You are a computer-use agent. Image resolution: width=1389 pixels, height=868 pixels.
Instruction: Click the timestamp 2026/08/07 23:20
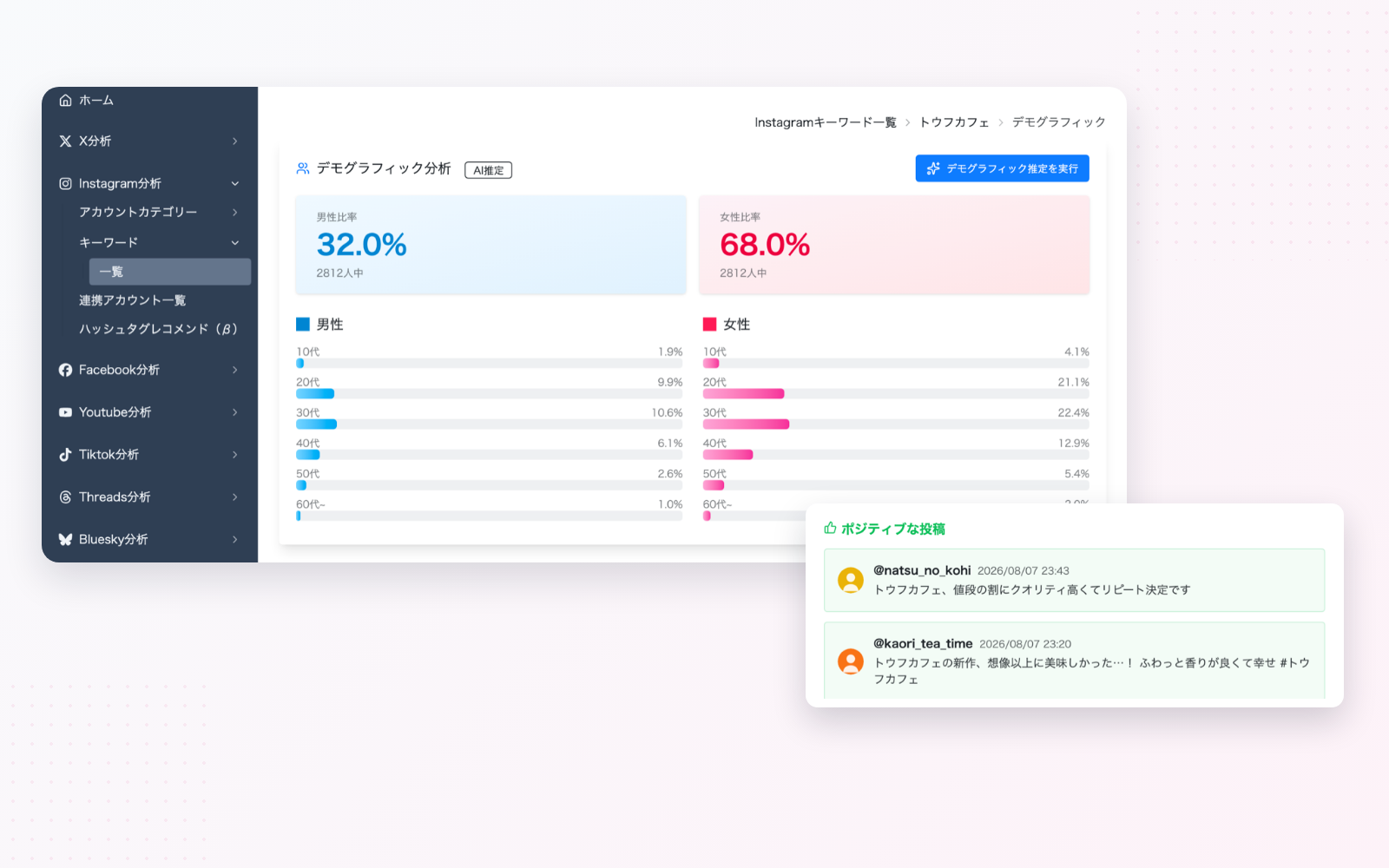(1025, 644)
